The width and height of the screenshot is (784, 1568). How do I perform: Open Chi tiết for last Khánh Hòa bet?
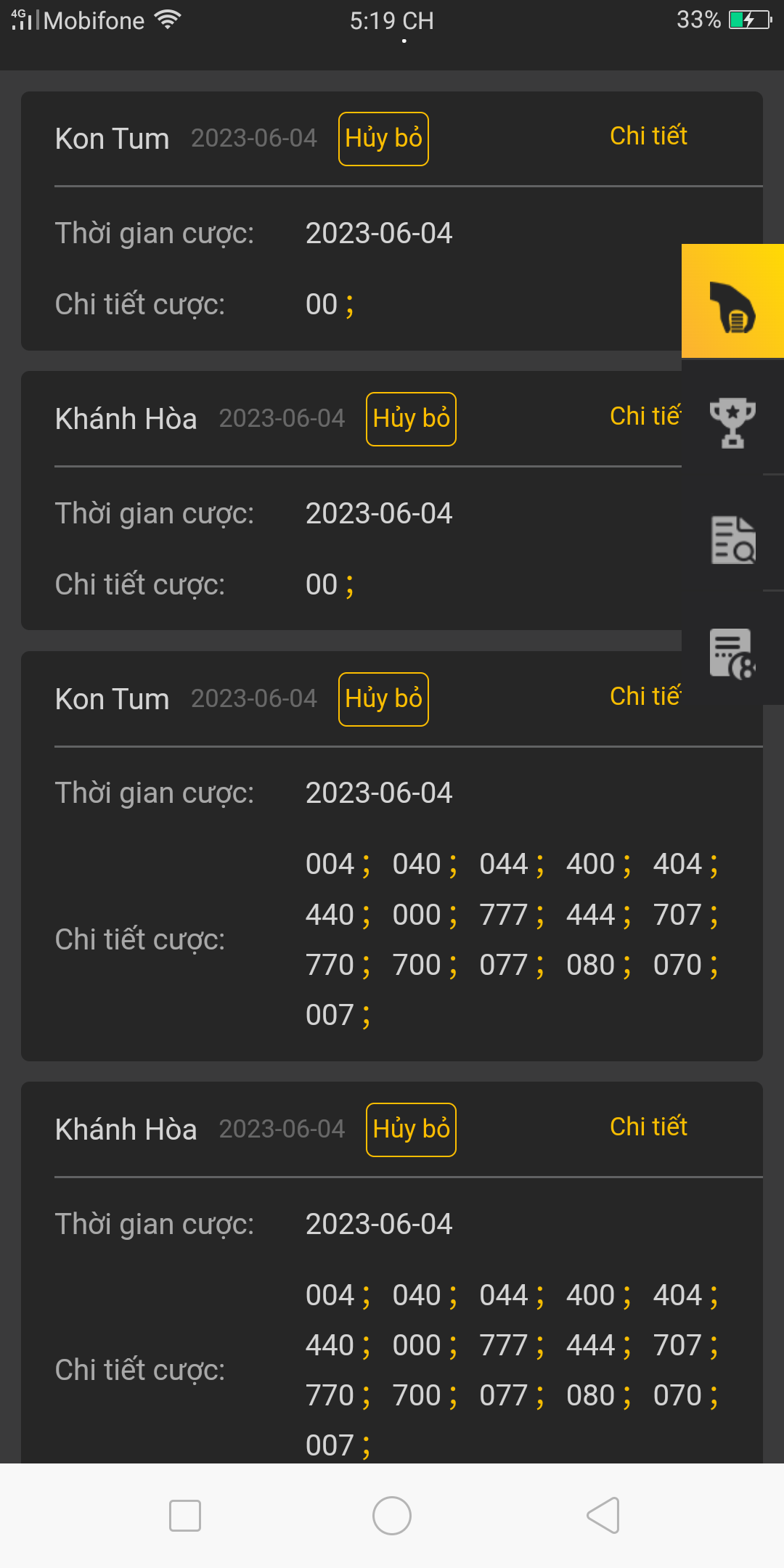pos(648,1127)
